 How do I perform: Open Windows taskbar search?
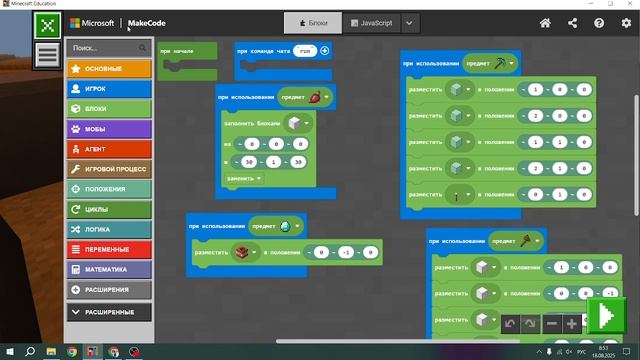click(x=30, y=351)
